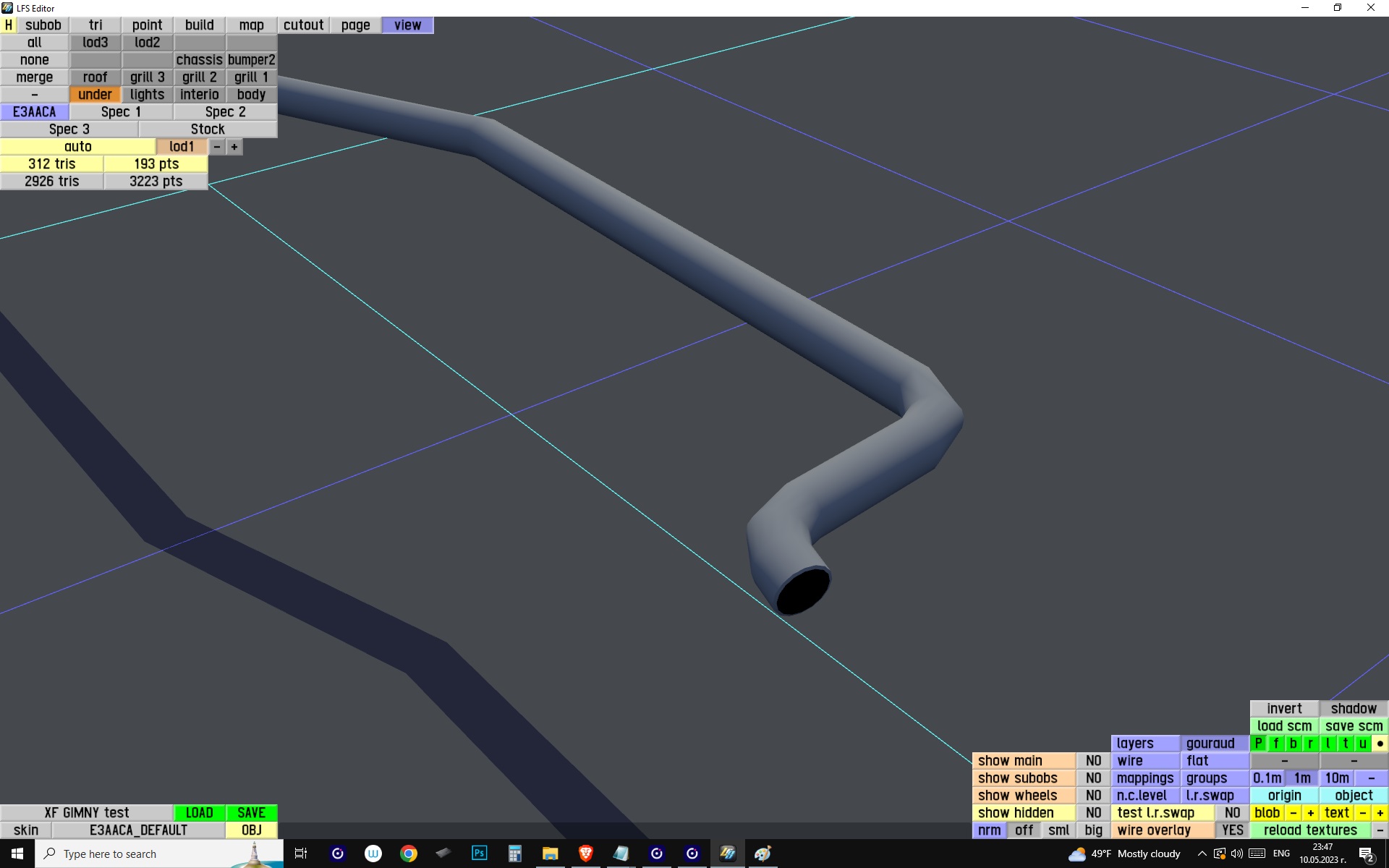Viewport: 1389px width, 868px height.
Task: Select the 10m grid size option
Action: coord(1336,778)
